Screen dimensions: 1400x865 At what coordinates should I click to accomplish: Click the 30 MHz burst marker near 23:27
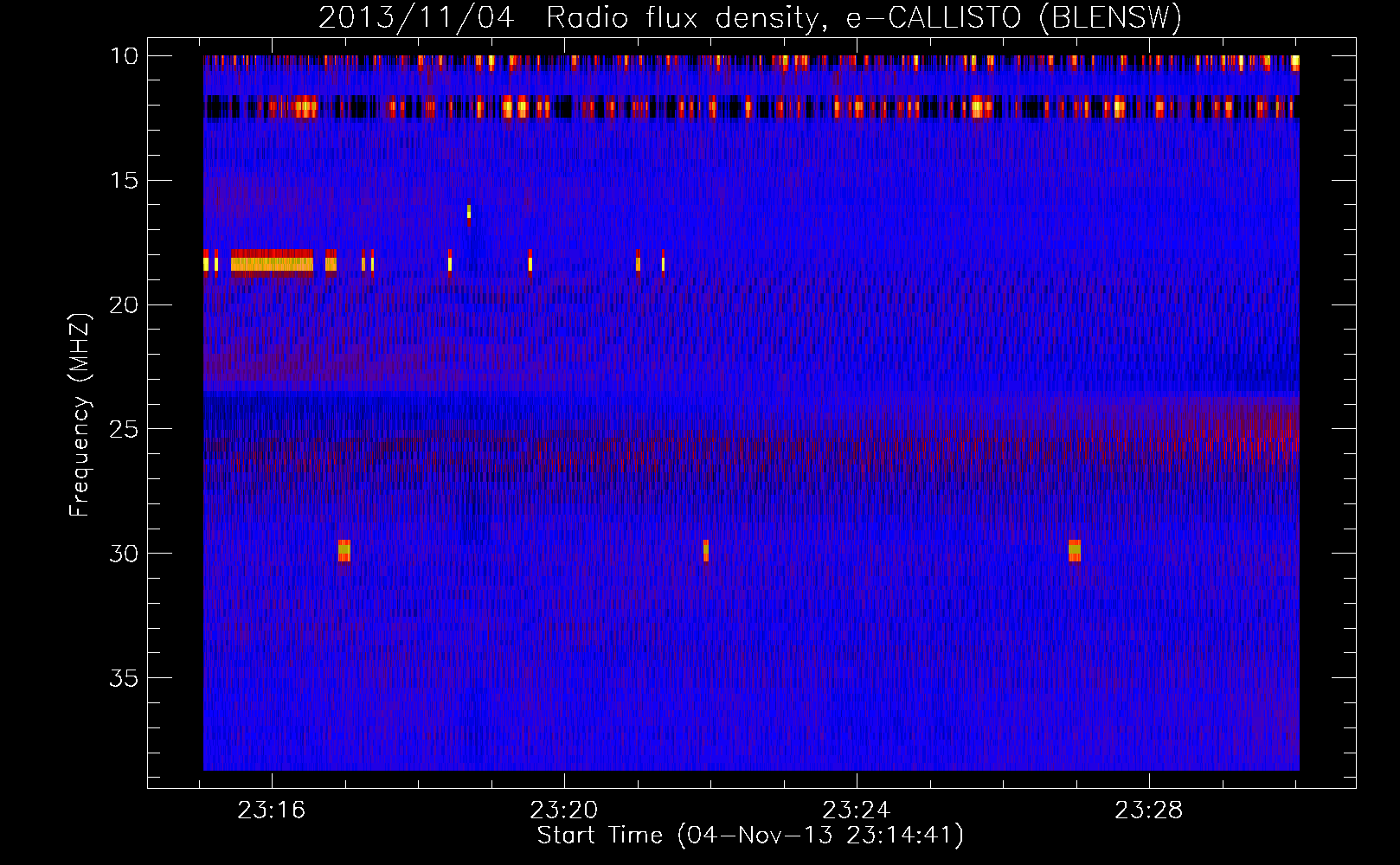(x=1075, y=550)
